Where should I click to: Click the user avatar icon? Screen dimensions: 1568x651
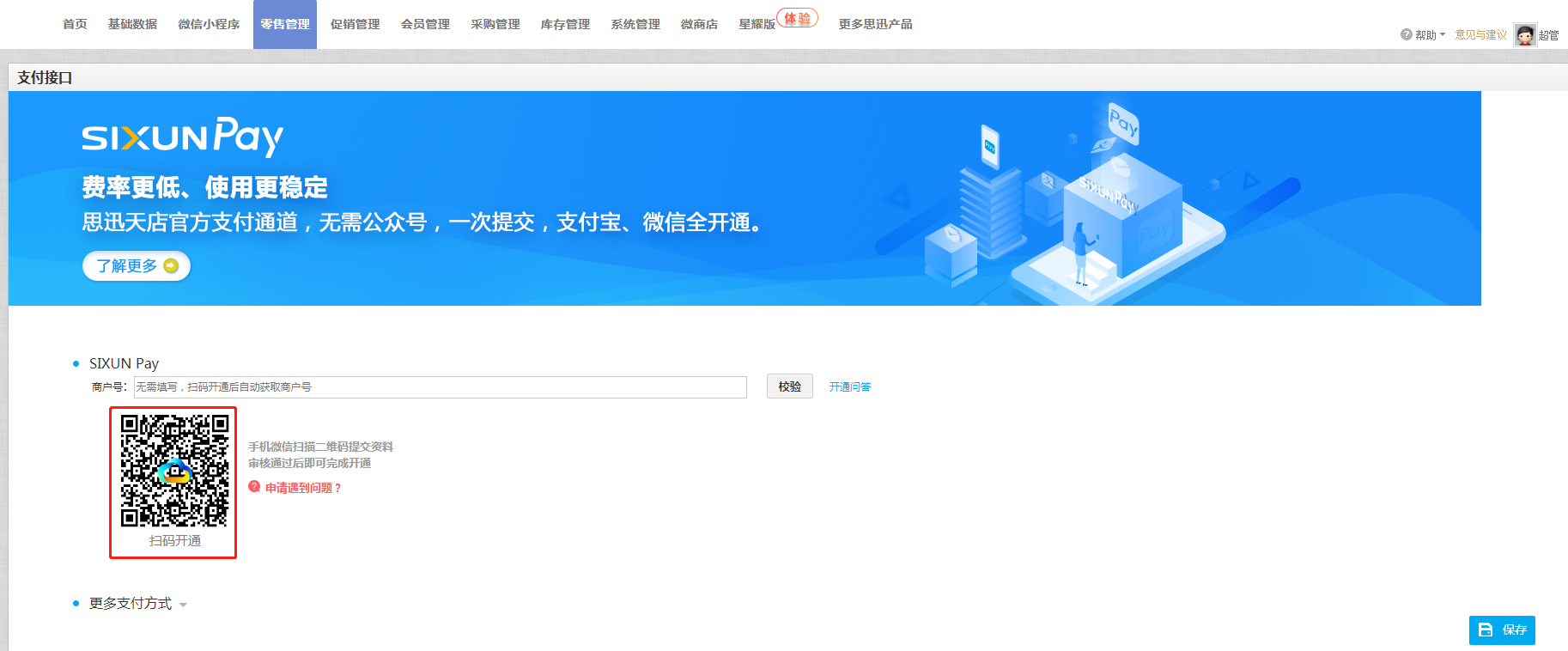tap(1525, 35)
